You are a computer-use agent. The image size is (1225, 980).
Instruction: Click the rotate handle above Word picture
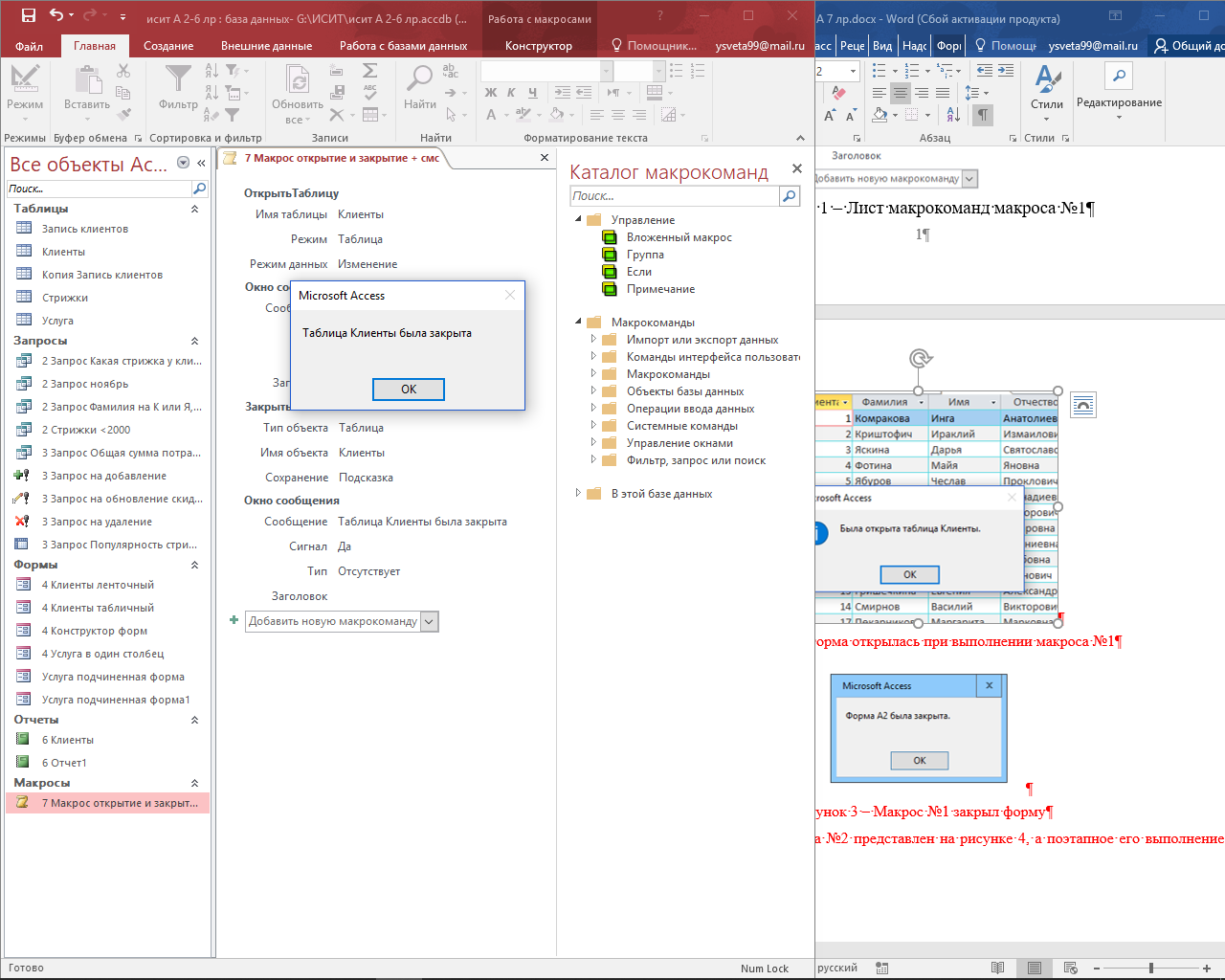pos(920,358)
